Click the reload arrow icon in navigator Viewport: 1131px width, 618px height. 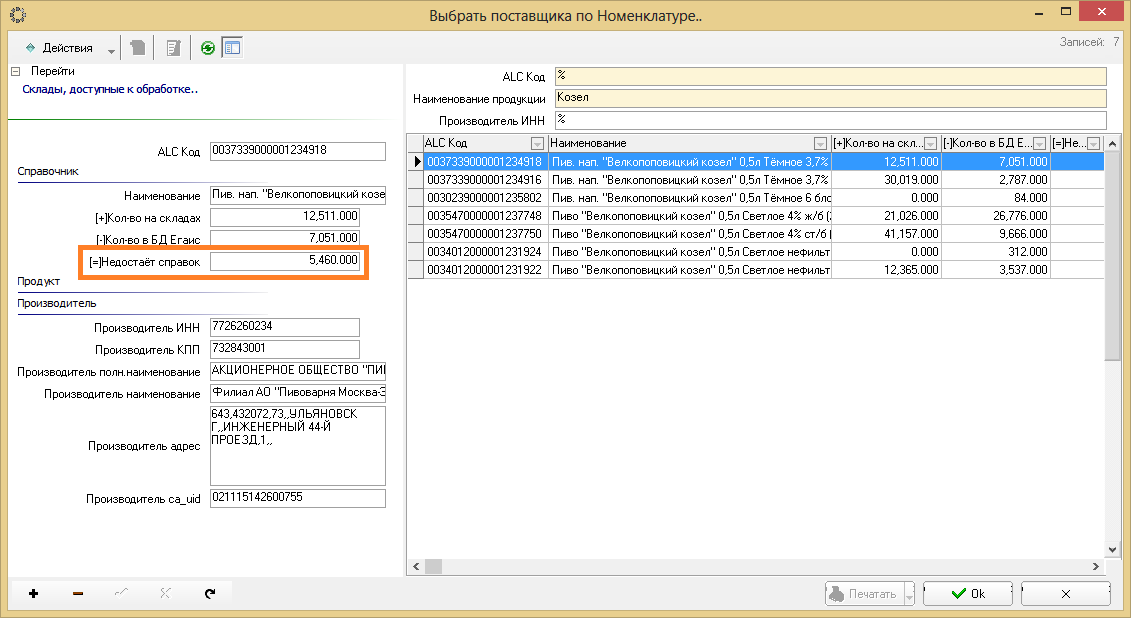pos(210,593)
